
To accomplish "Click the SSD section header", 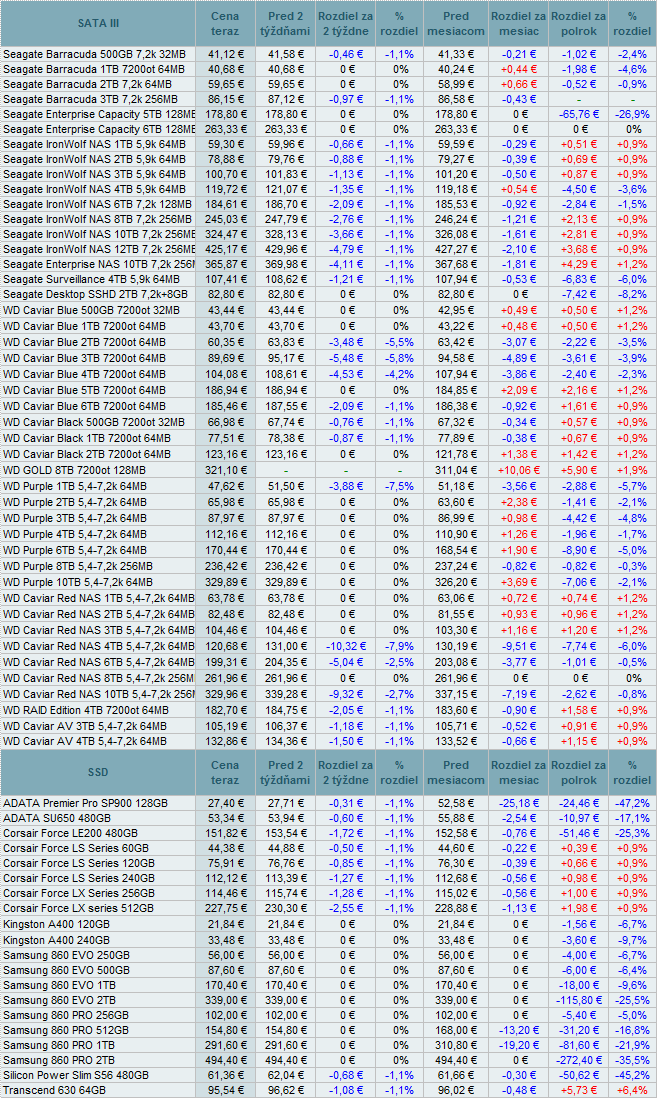I will [98, 772].
